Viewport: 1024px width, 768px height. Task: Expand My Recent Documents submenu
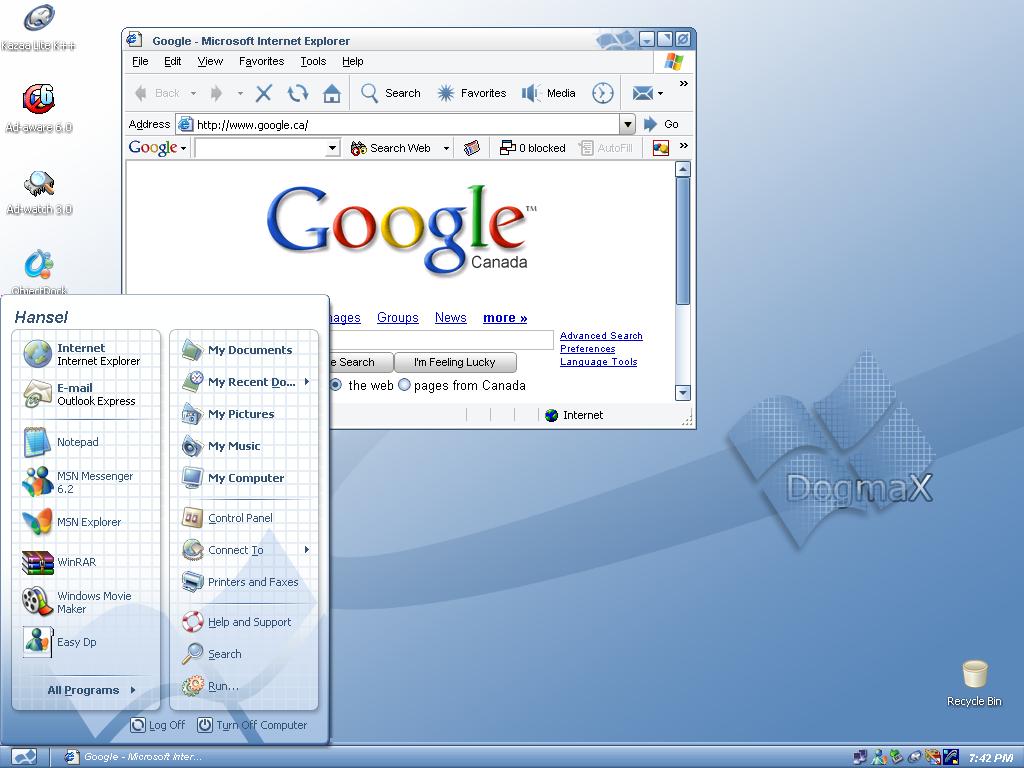tap(307, 381)
